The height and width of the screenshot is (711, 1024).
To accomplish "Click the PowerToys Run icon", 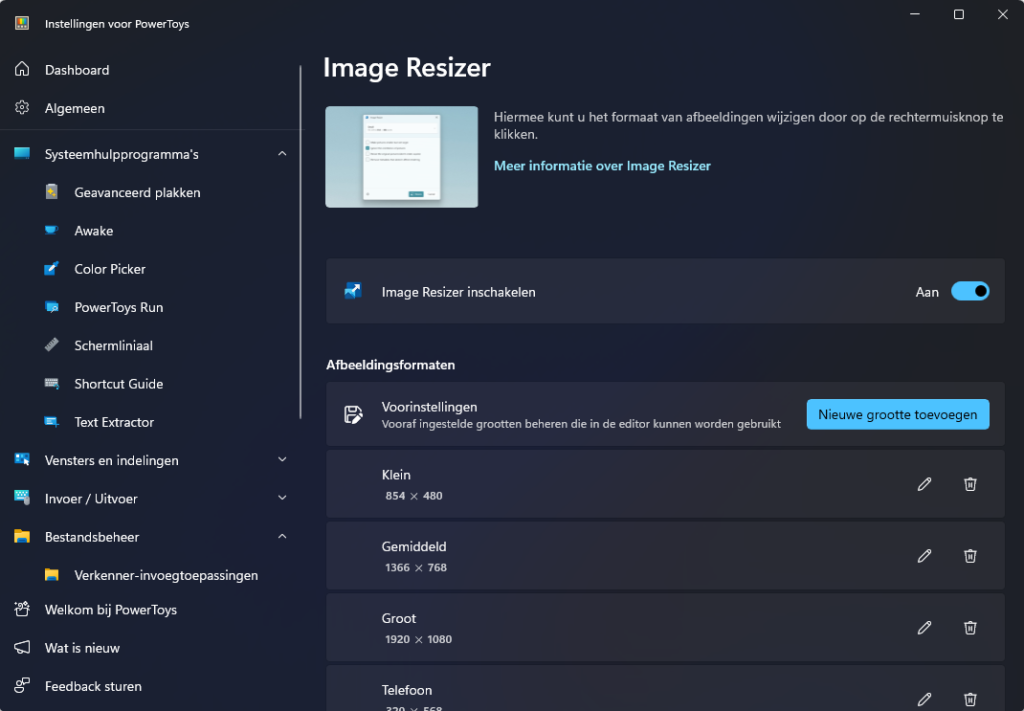I will (x=52, y=307).
